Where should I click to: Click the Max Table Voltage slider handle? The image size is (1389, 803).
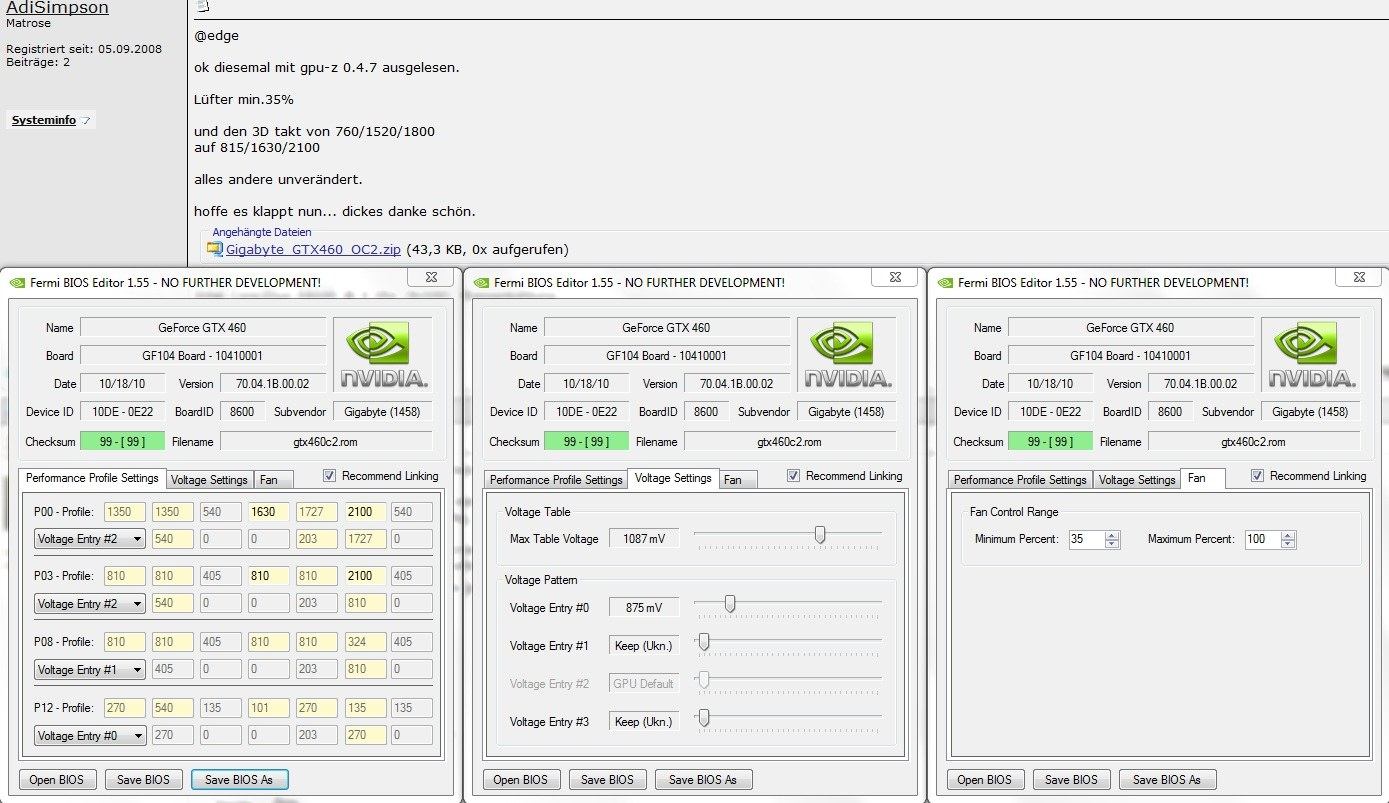click(820, 535)
